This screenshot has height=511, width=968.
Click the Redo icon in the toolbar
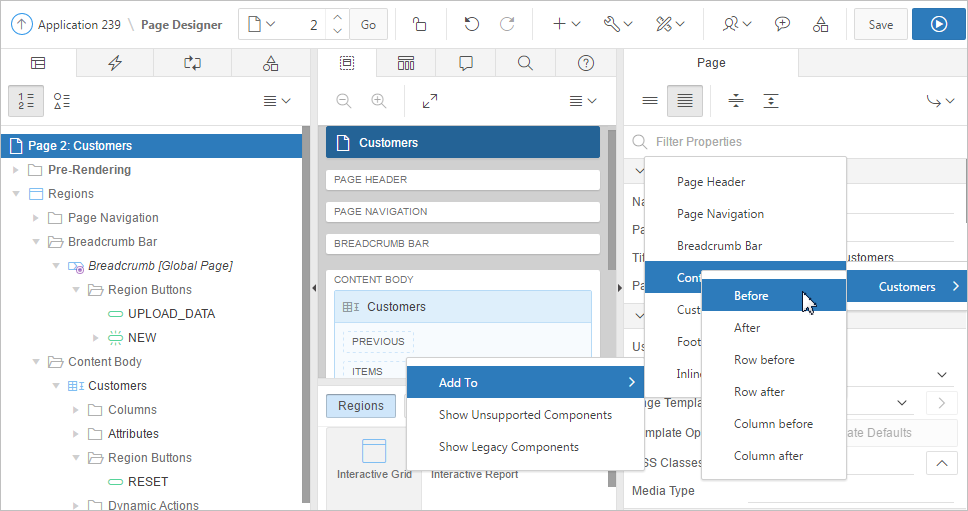pos(507,24)
